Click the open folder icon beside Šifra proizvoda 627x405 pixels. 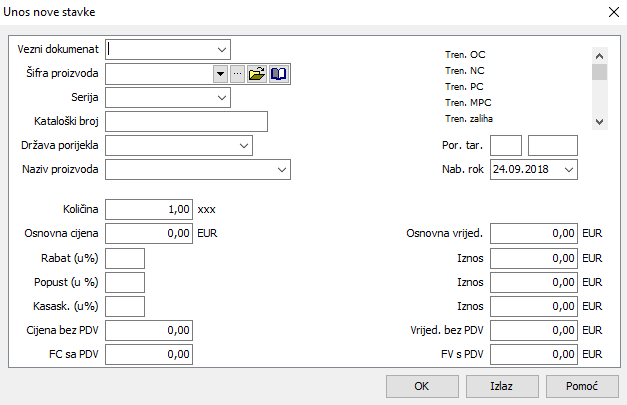coord(257,73)
